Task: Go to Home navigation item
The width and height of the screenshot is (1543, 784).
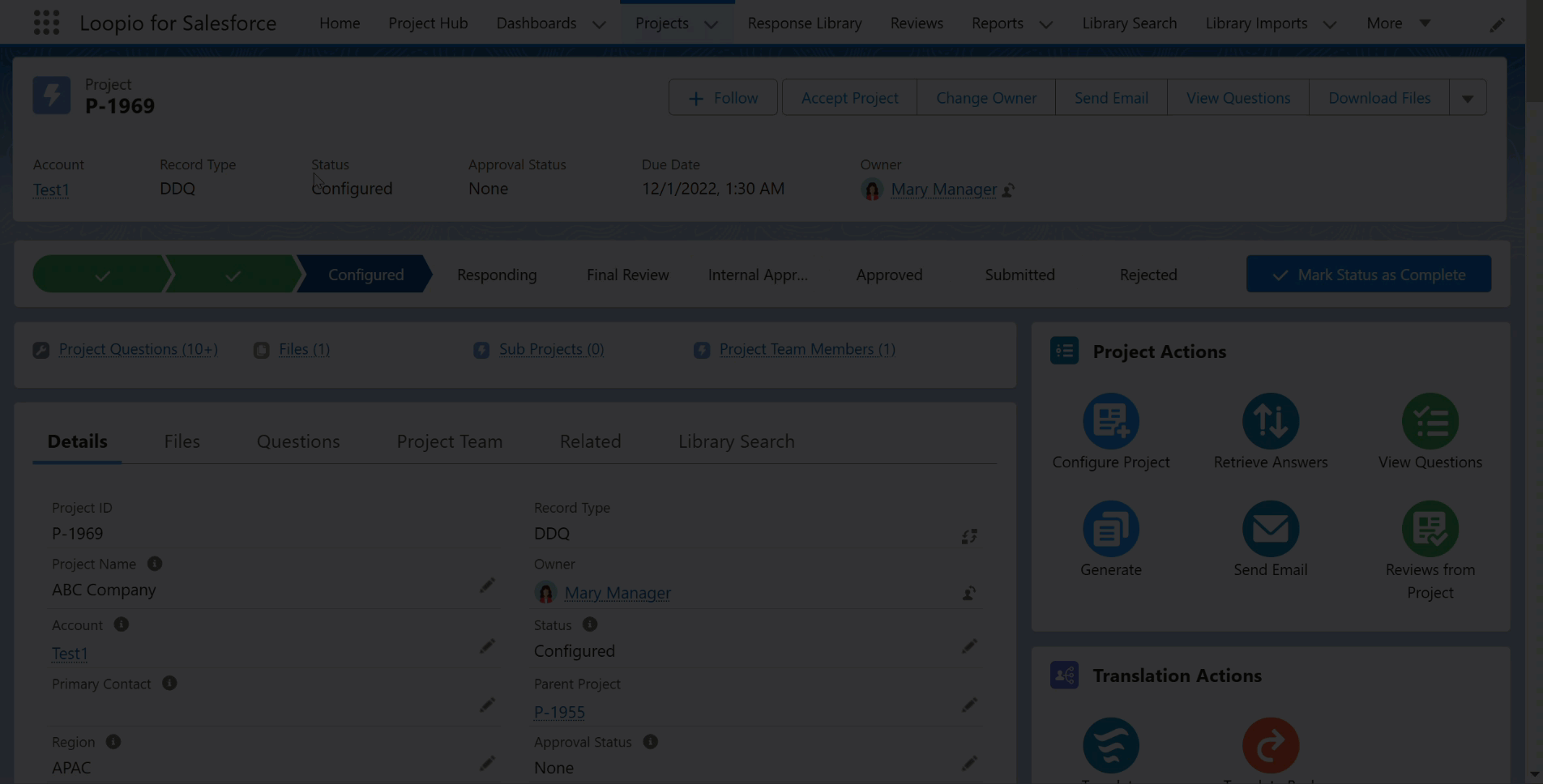Action: [x=340, y=23]
